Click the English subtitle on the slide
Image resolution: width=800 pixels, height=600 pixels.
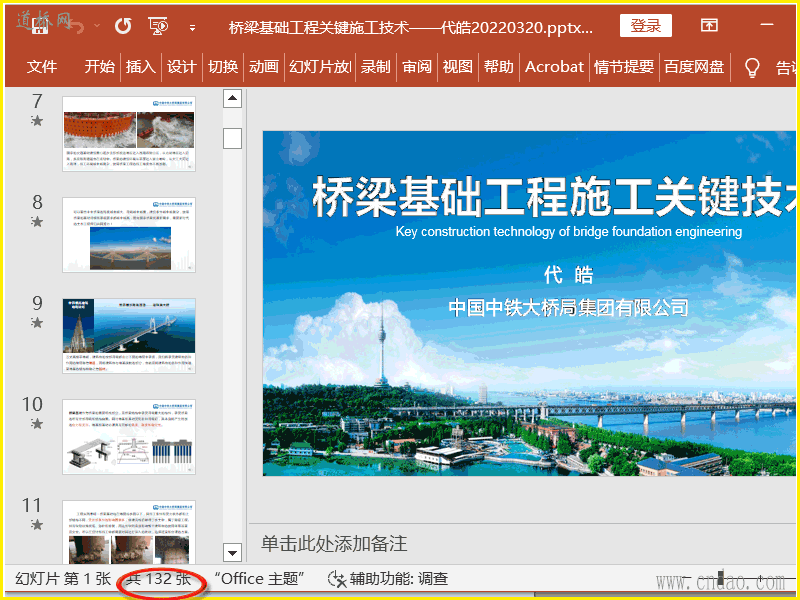569,232
